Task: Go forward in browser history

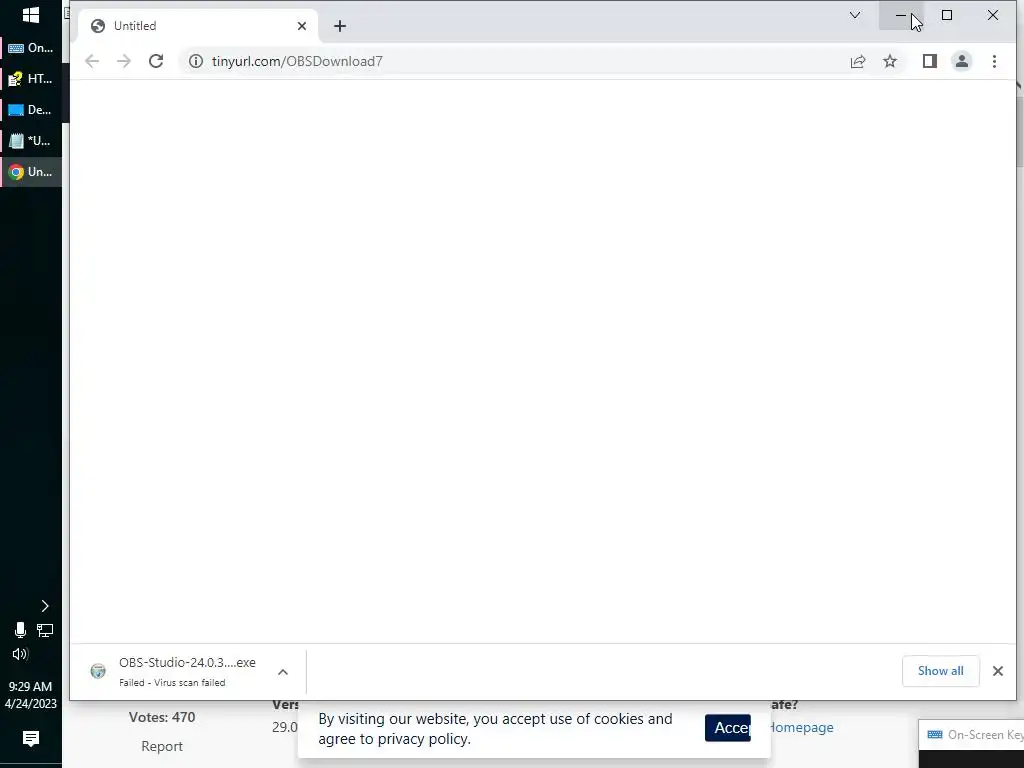Action: (123, 61)
